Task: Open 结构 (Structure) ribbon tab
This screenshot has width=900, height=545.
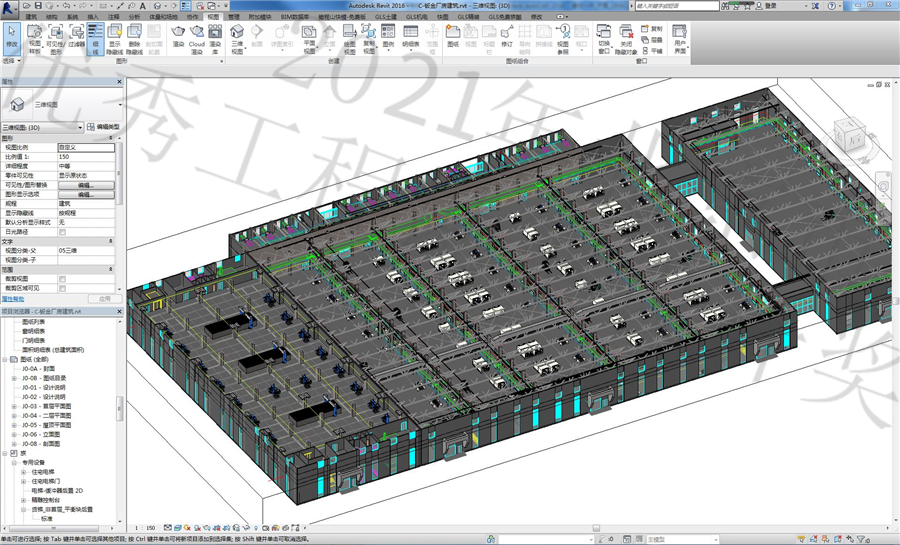Action: pos(52,17)
